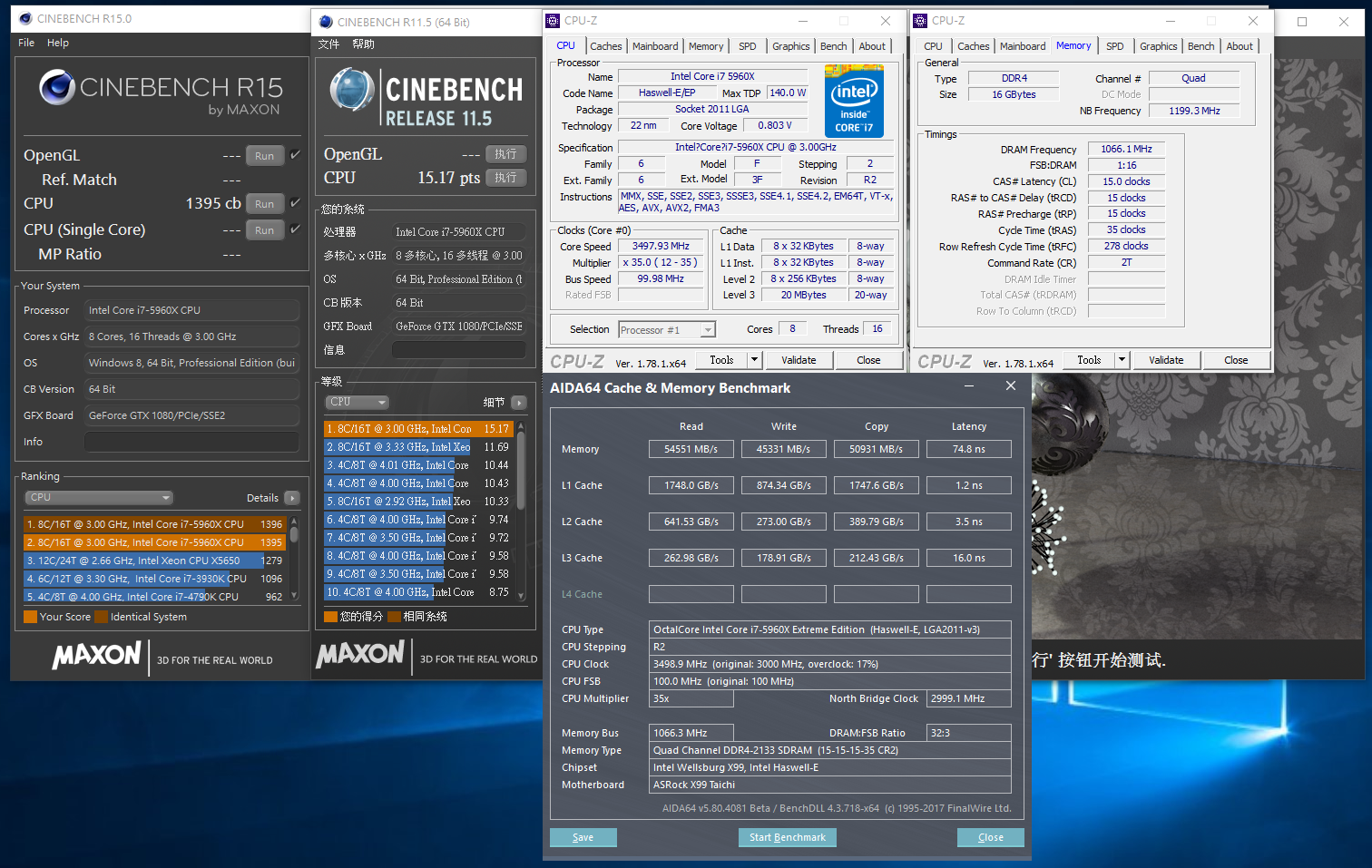
Task: Switch to Graphics tab in first CPU-Z window
Action: click(x=791, y=46)
